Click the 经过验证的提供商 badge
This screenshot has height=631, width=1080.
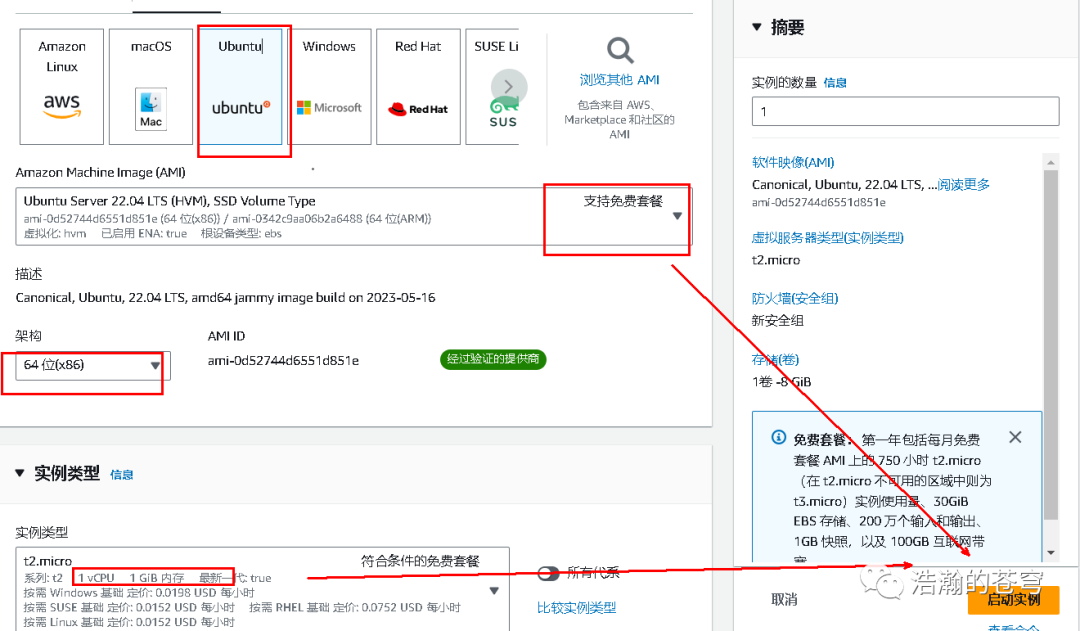click(492, 359)
